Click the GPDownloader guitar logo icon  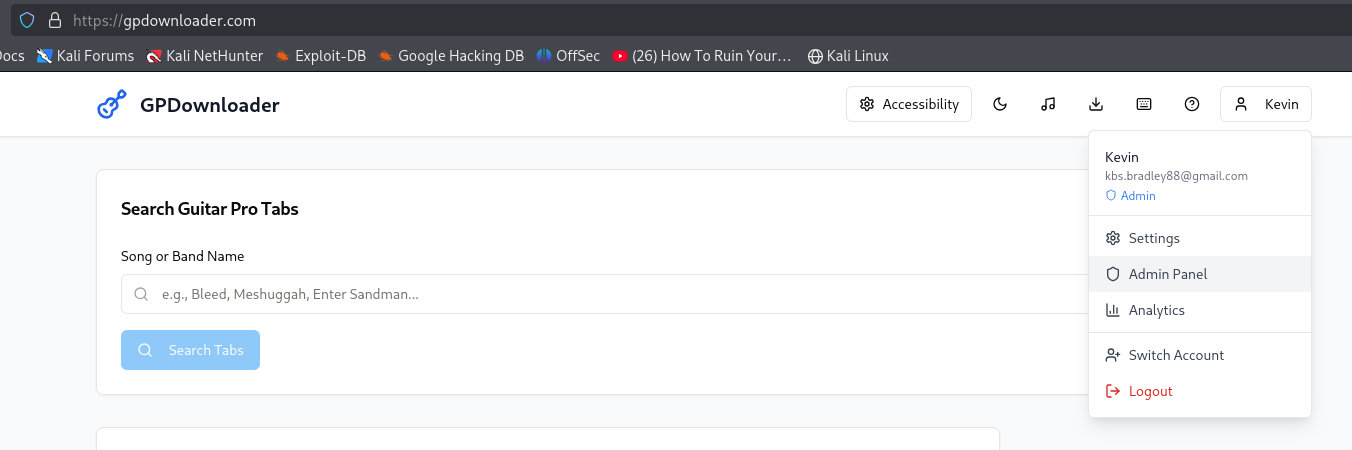pos(111,105)
